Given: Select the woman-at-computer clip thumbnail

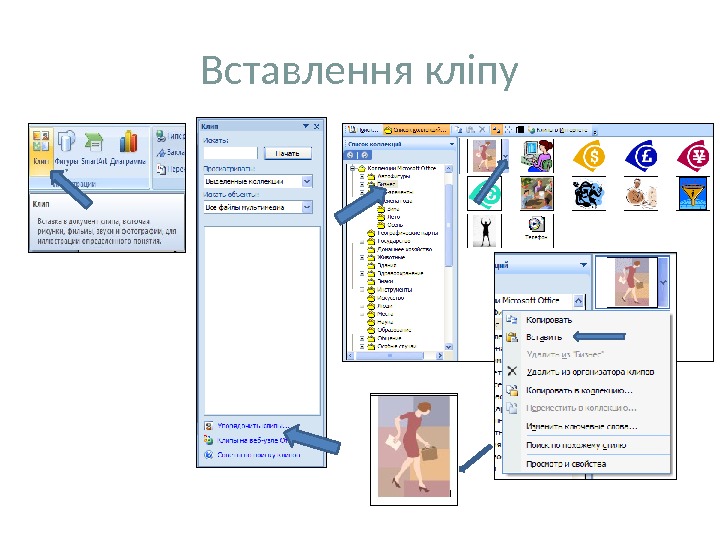Looking at the screenshot, I should click(537, 156).
